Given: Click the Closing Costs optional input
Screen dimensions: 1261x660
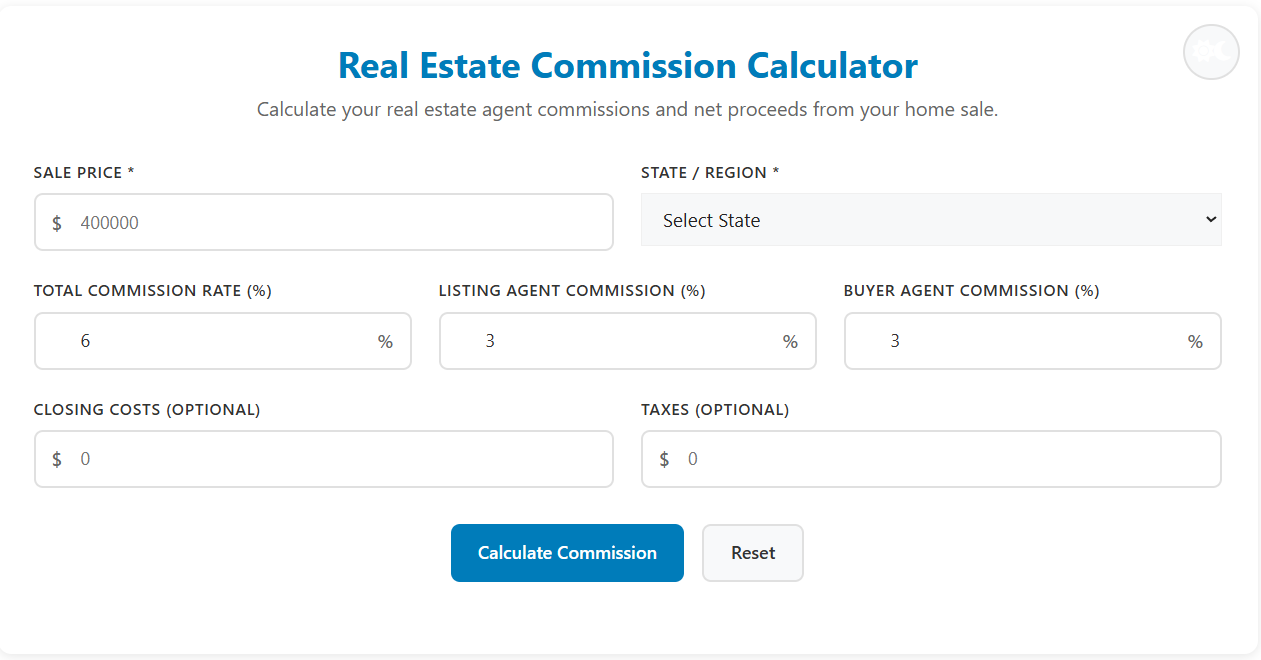Looking at the screenshot, I should 300,458.
